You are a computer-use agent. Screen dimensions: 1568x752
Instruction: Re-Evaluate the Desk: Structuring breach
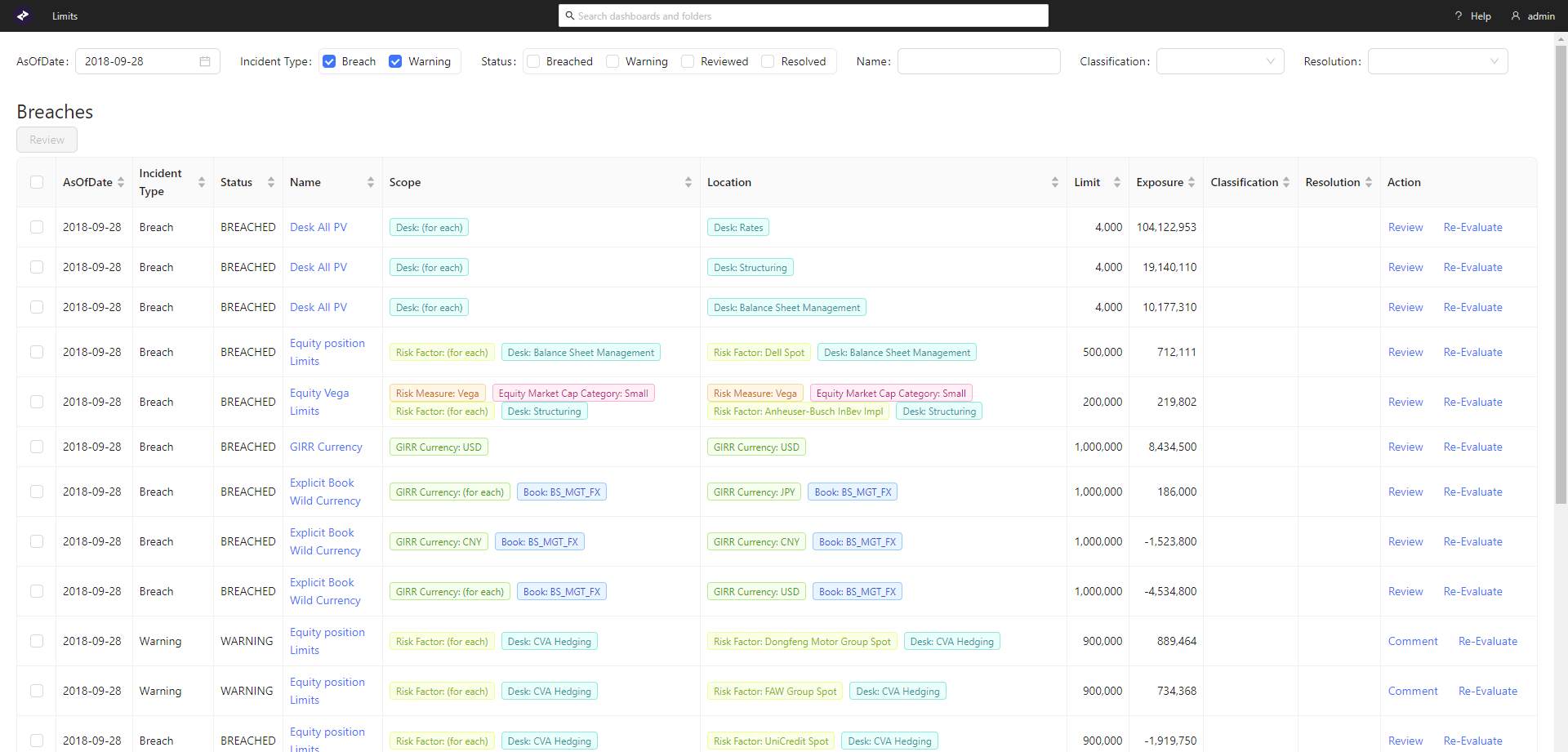1472,267
